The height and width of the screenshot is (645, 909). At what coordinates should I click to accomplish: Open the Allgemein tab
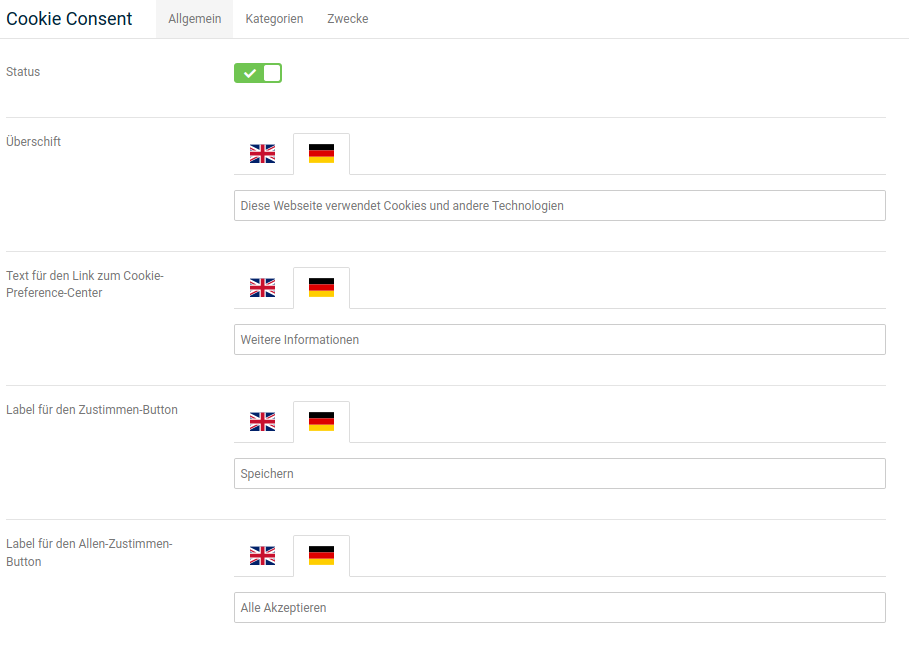point(194,19)
